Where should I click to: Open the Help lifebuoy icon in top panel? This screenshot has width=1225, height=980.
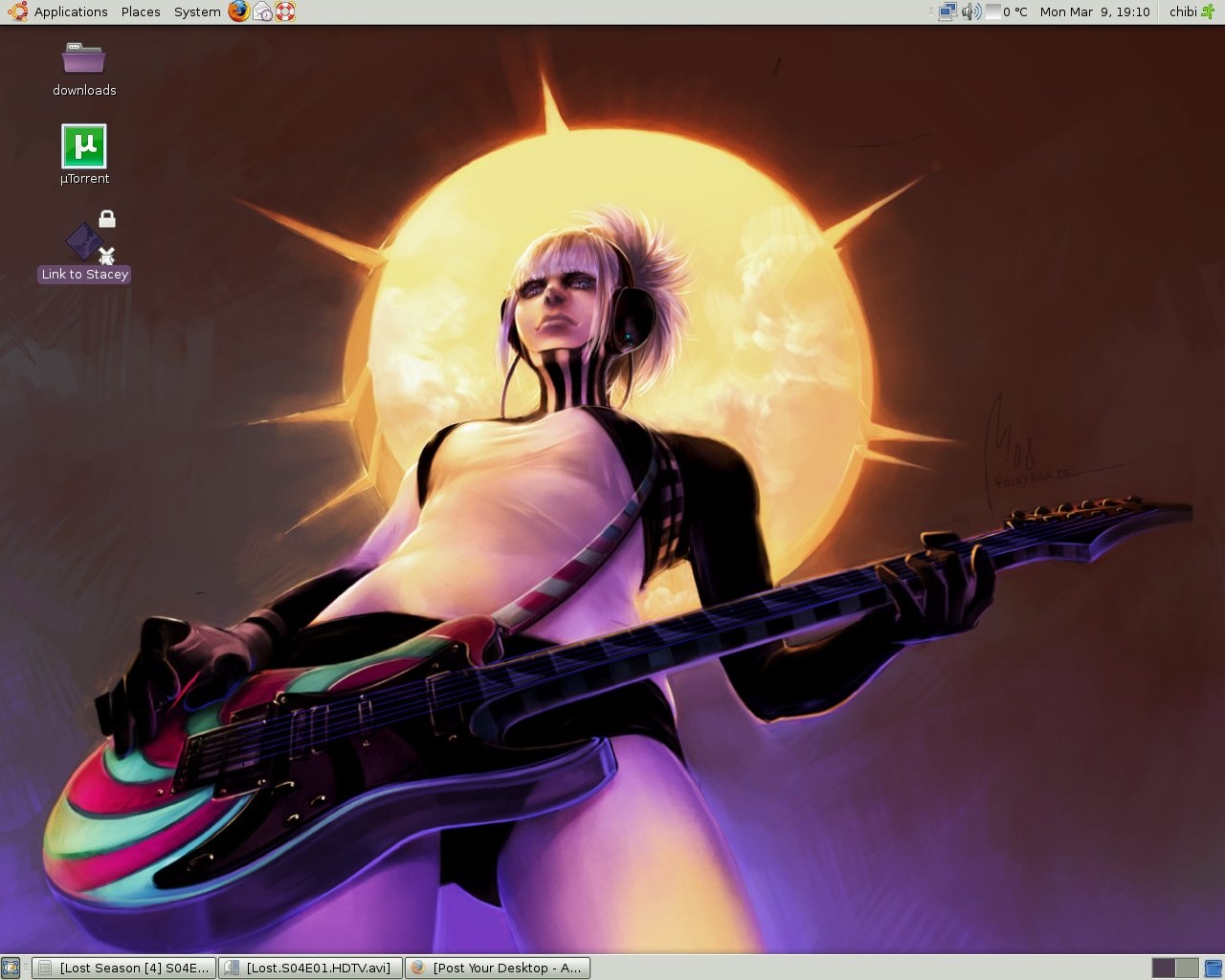[285, 11]
